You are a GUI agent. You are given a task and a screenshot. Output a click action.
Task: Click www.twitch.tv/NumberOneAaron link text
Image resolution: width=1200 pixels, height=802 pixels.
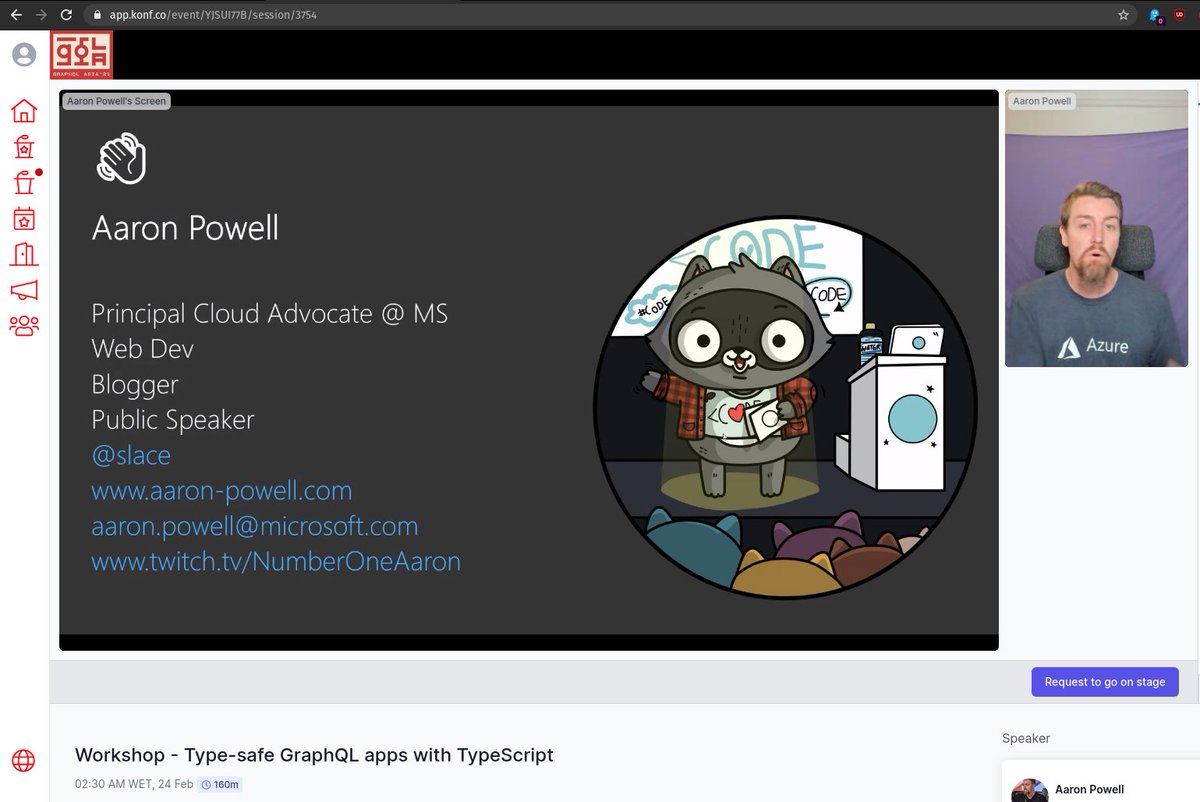pos(276,561)
